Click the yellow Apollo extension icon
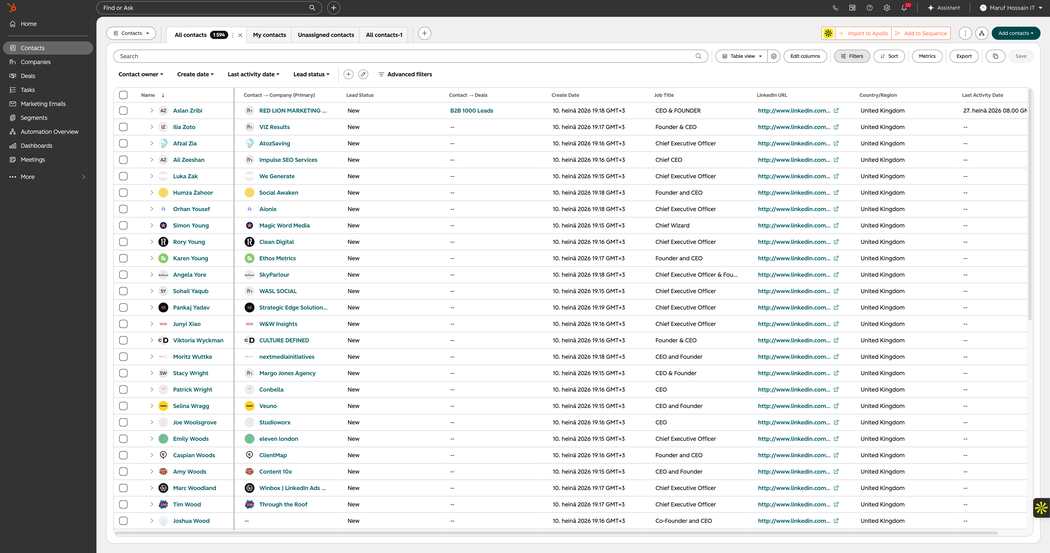Image resolution: width=1050 pixels, height=553 pixels. 828,33
